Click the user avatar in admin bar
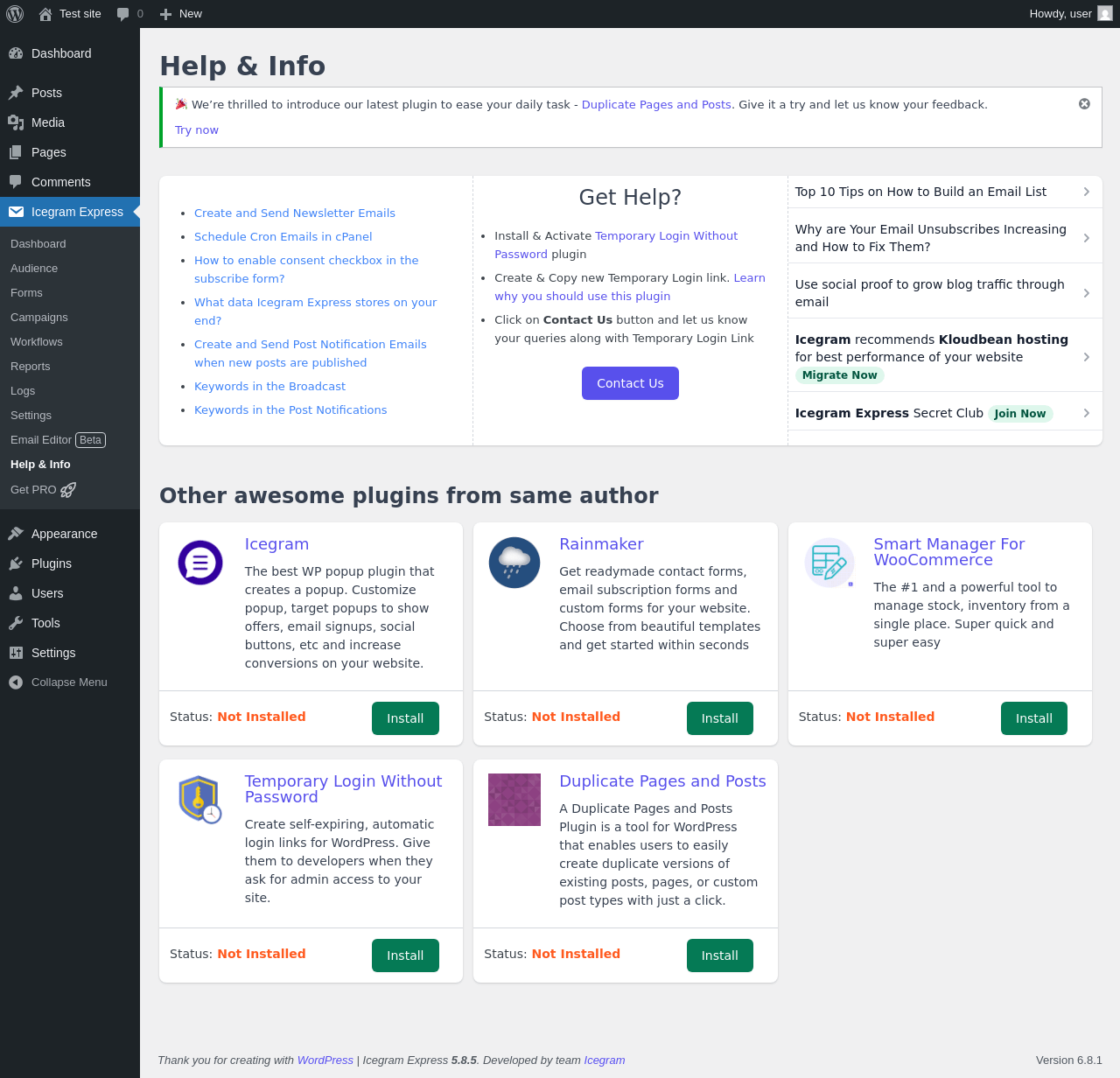 (x=1105, y=14)
